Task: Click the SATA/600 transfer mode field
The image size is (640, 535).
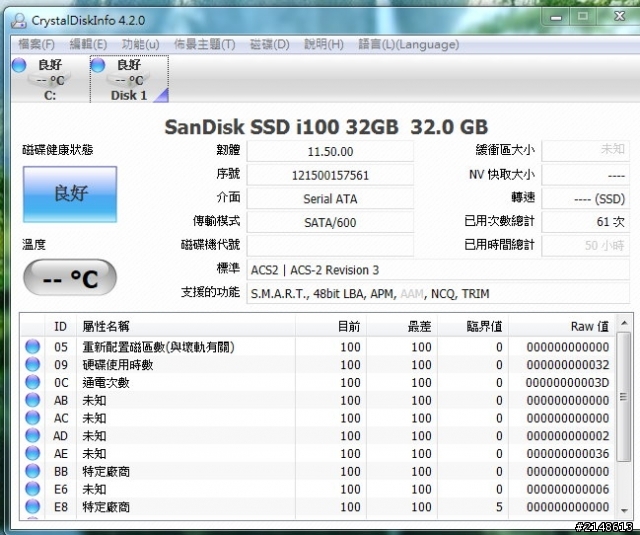Action: tap(330, 222)
